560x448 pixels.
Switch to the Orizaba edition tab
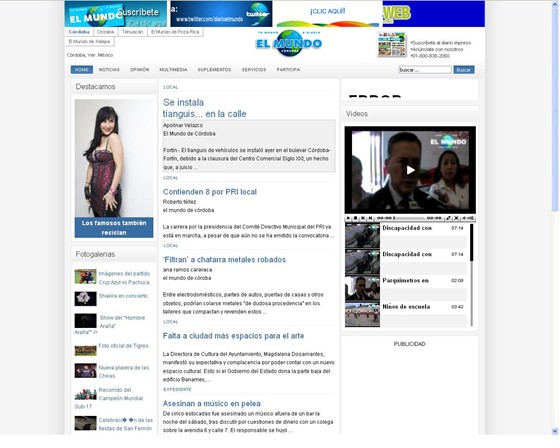(x=105, y=32)
